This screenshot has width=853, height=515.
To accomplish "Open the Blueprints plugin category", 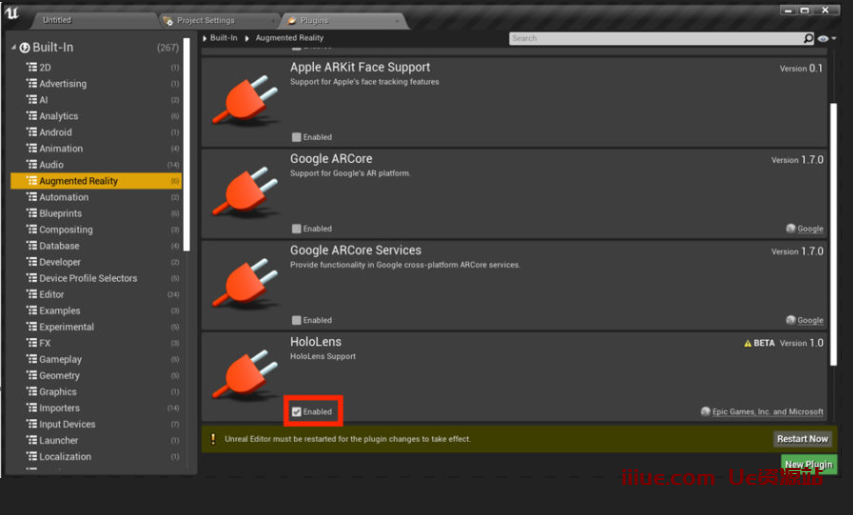I will coord(60,213).
